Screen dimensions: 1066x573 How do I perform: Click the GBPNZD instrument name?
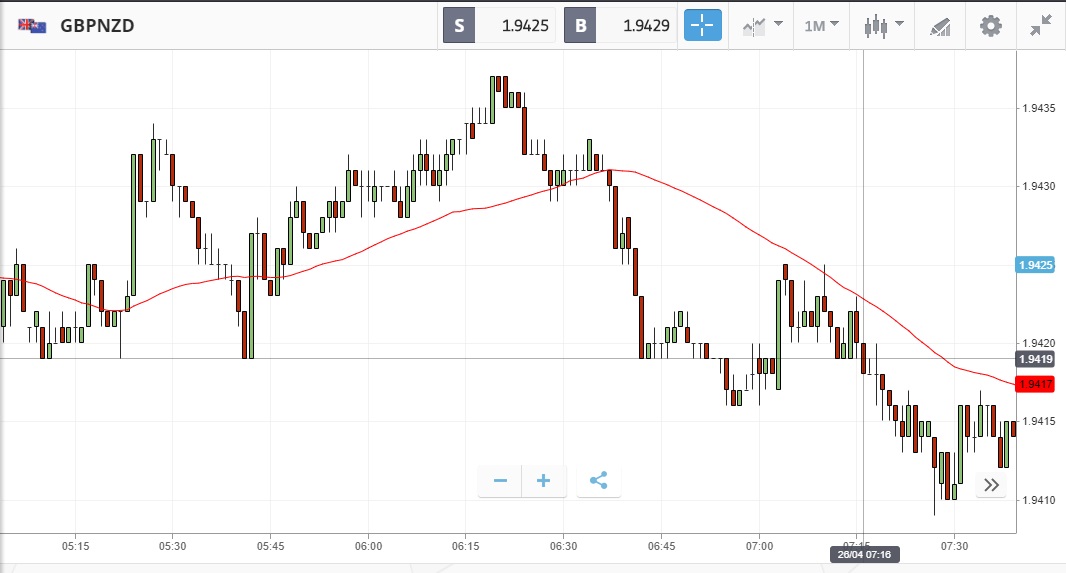pyautogui.click(x=97, y=26)
